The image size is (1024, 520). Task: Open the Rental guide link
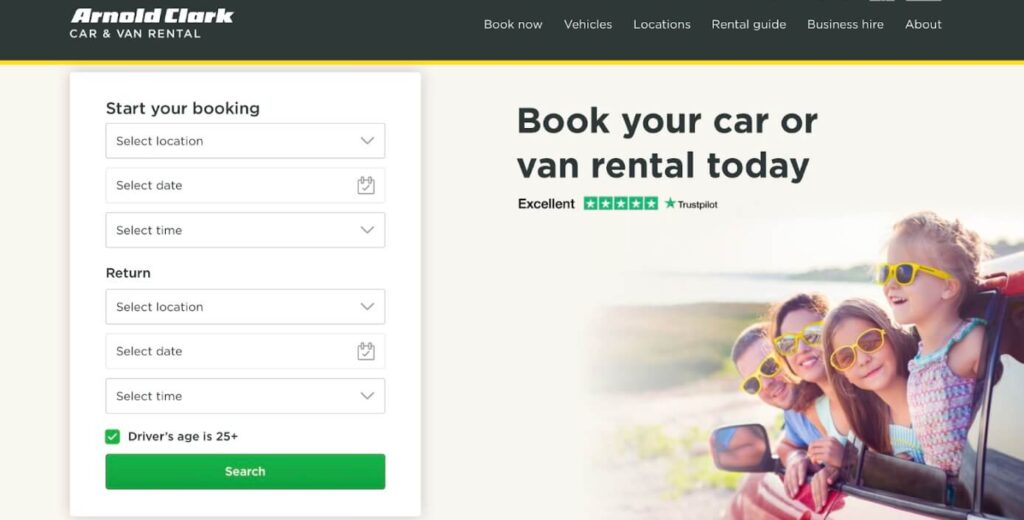click(748, 24)
